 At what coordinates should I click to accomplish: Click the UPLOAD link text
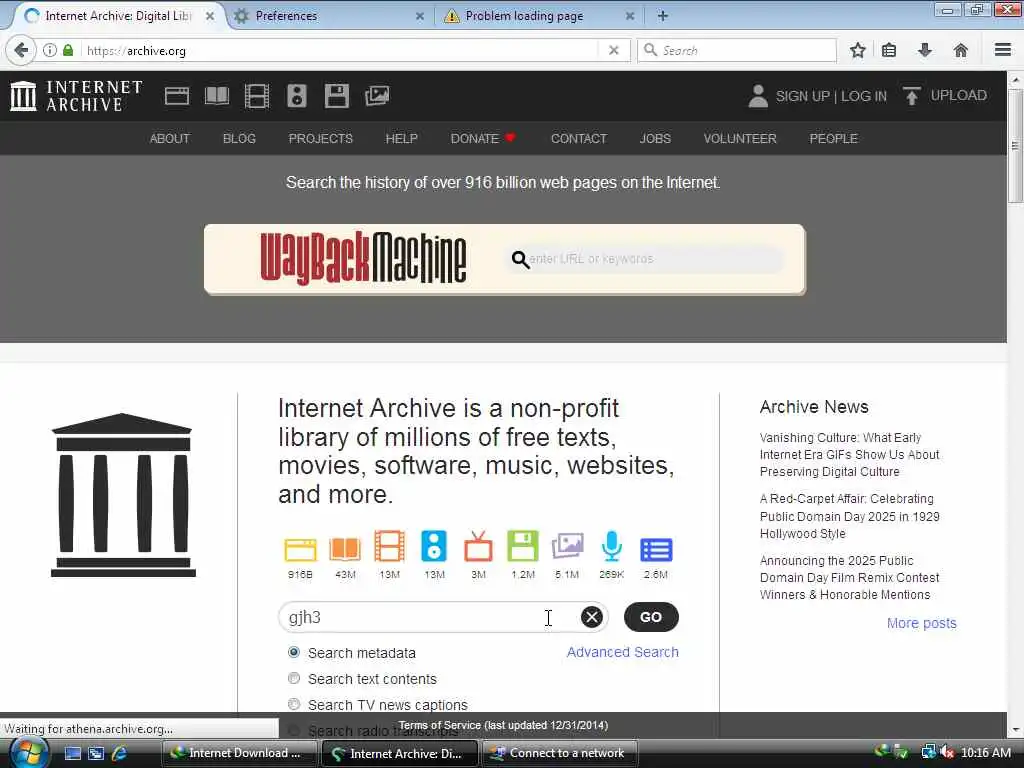click(x=959, y=95)
